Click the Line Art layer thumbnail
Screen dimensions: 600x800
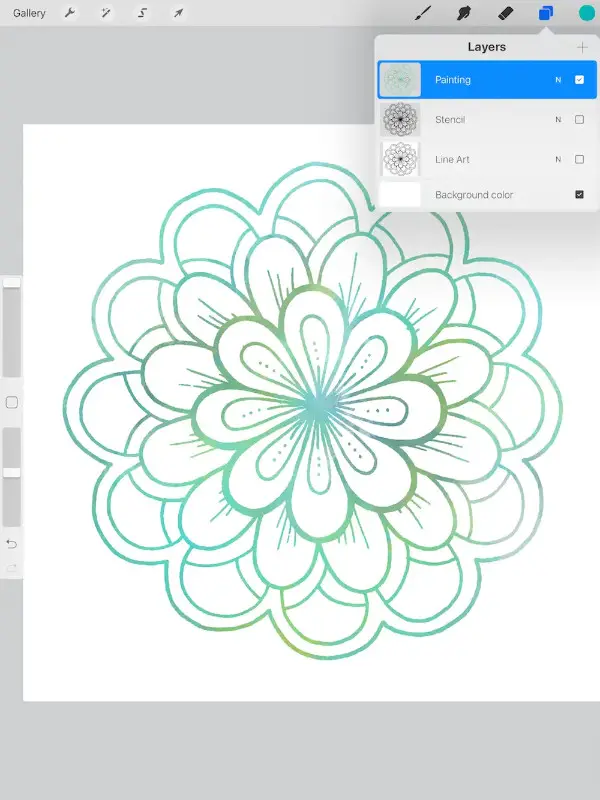click(x=400, y=159)
